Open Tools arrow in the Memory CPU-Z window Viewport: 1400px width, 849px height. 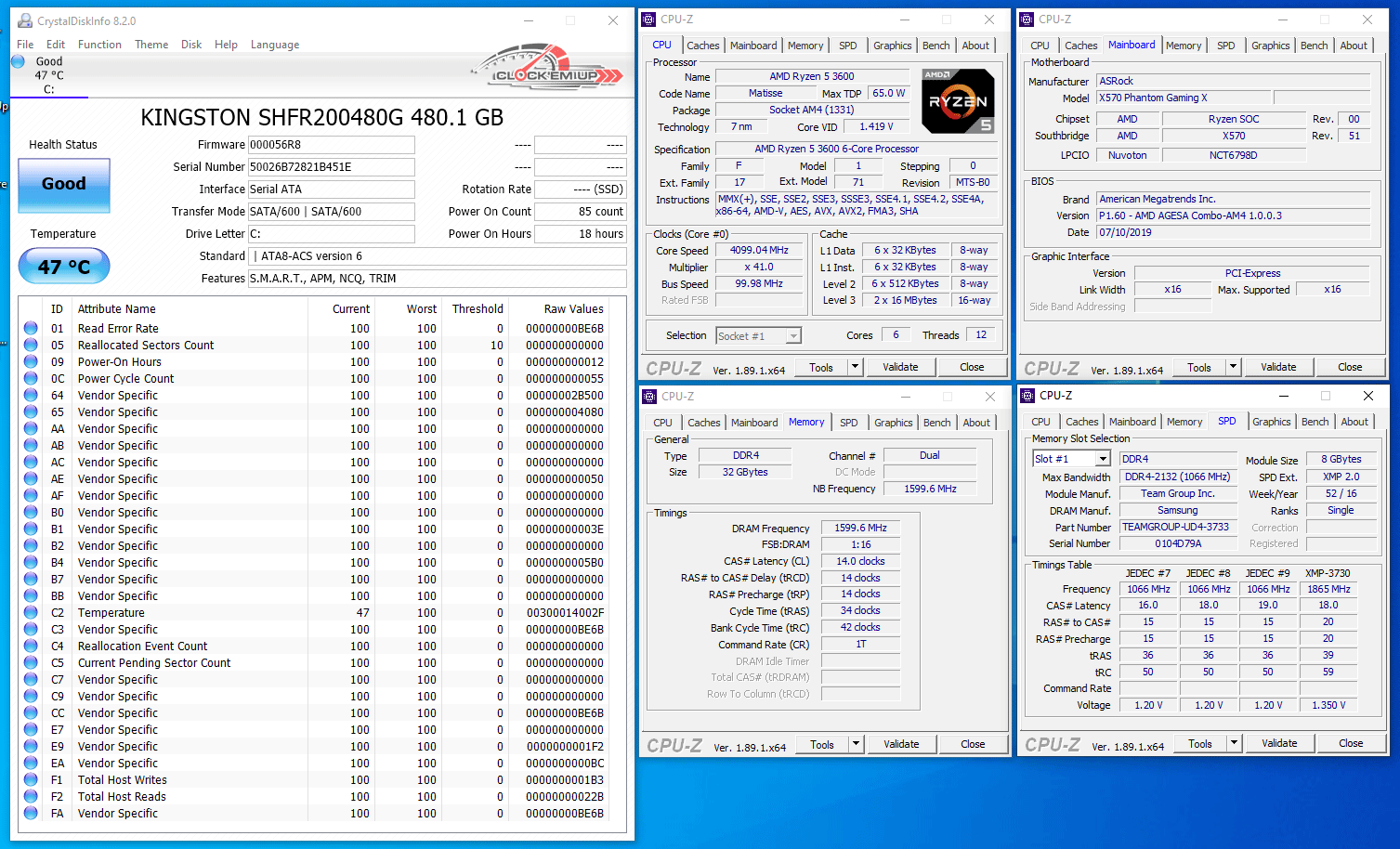tap(856, 744)
